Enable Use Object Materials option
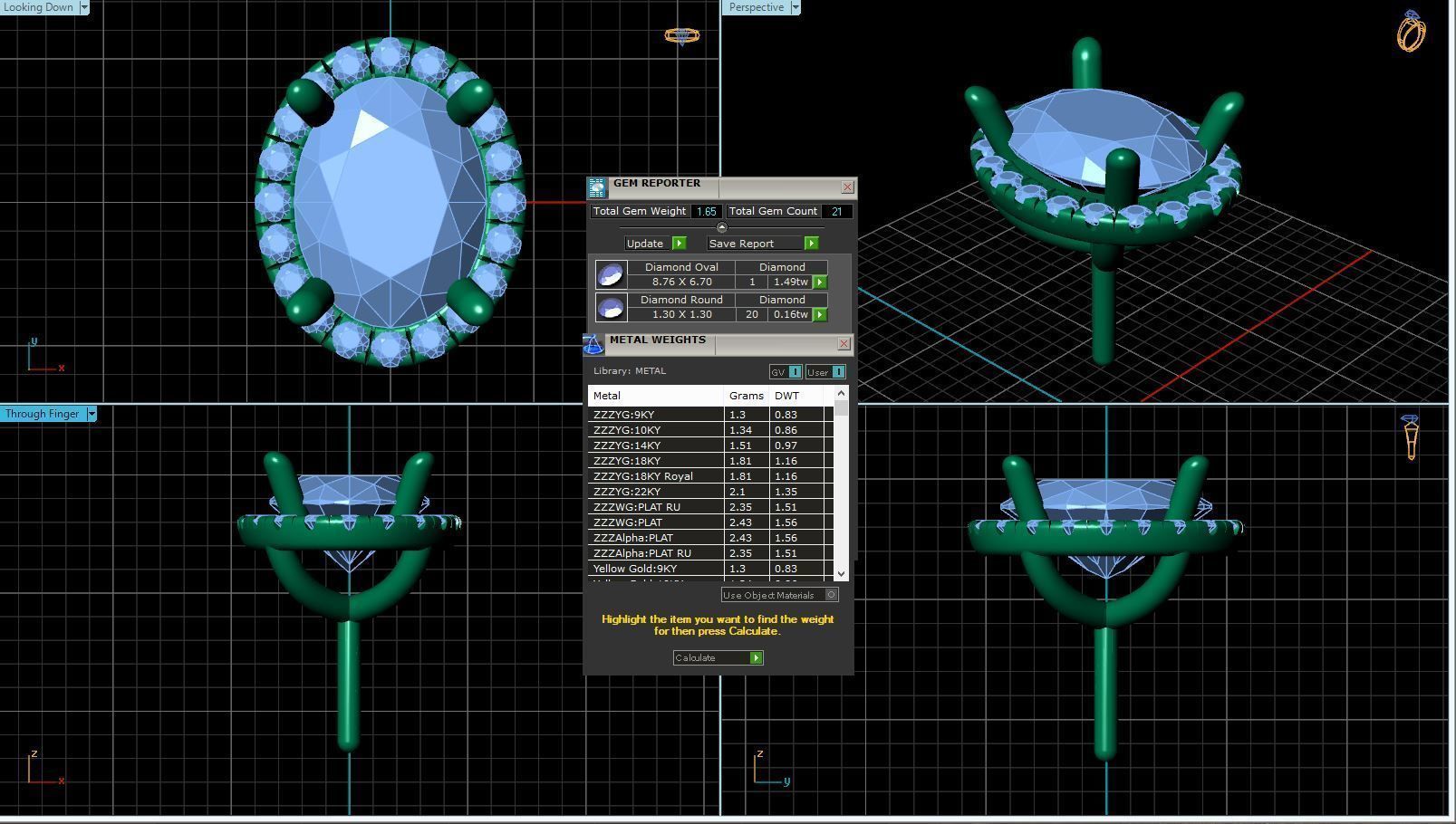The width and height of the screenshot is (1456, 824). tap(831, 595)
